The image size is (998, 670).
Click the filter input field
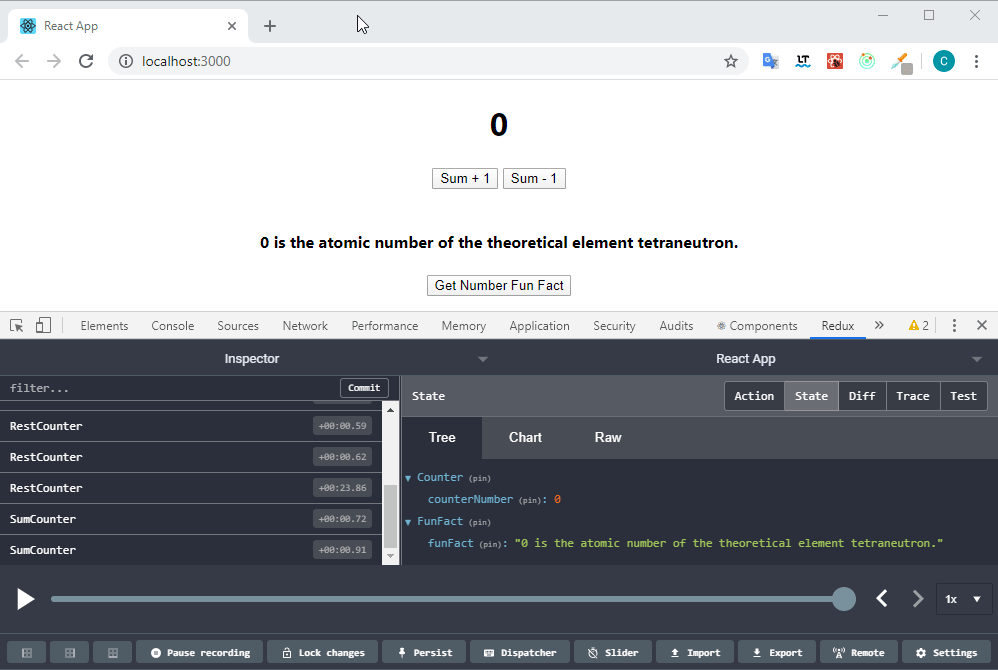[150, 387]
